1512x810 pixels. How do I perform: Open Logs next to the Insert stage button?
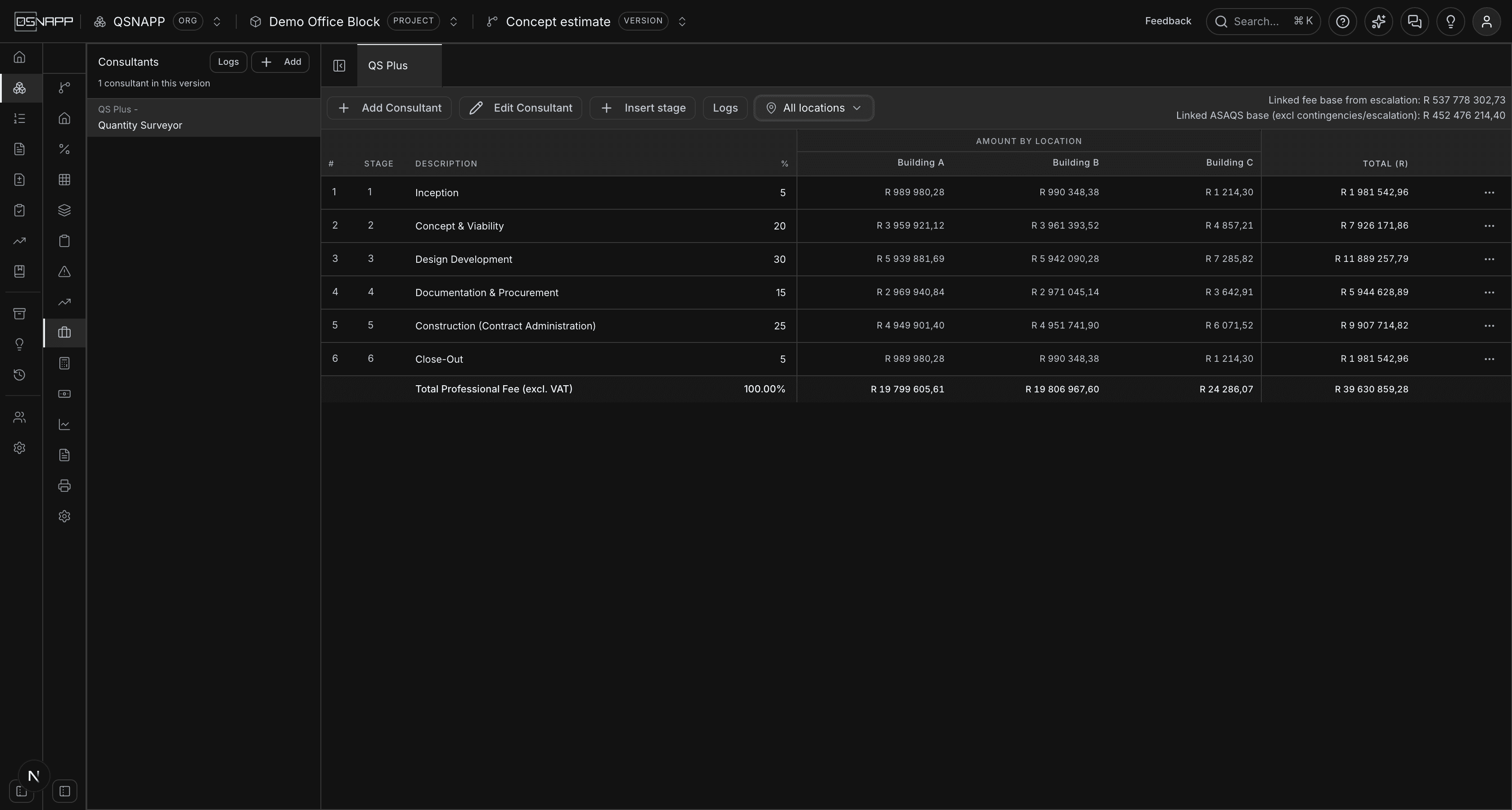point(725,108)
